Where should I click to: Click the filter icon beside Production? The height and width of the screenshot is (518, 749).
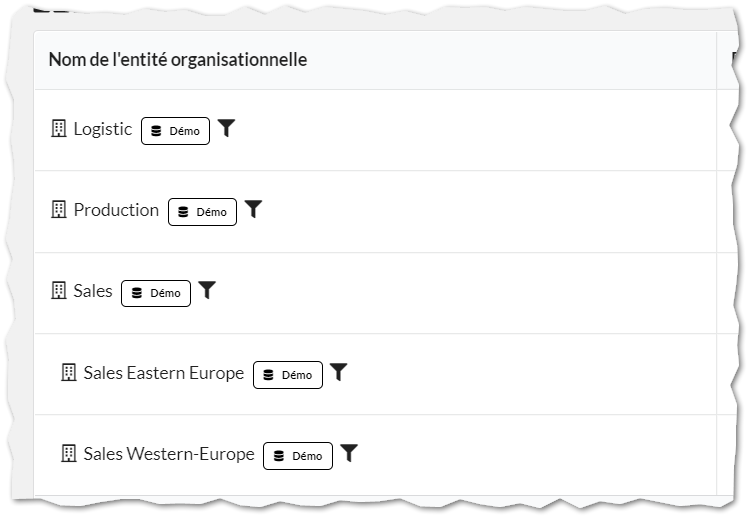(x=254, y=209)
